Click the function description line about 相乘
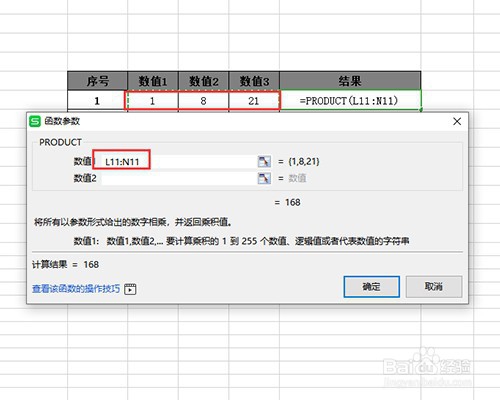500x400 pixels. pyautogui.click(x=133, y=222)
